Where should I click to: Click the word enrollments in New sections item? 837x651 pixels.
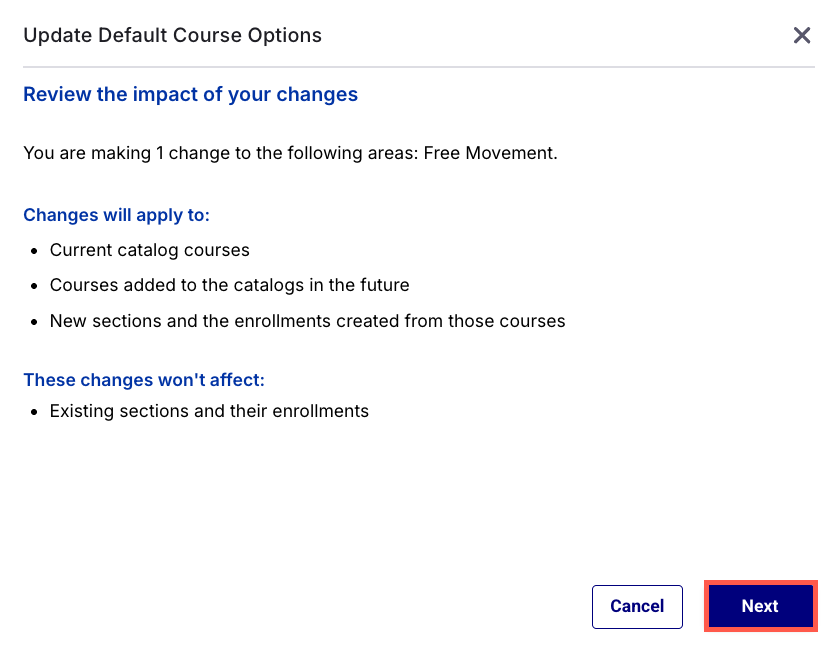282,321
